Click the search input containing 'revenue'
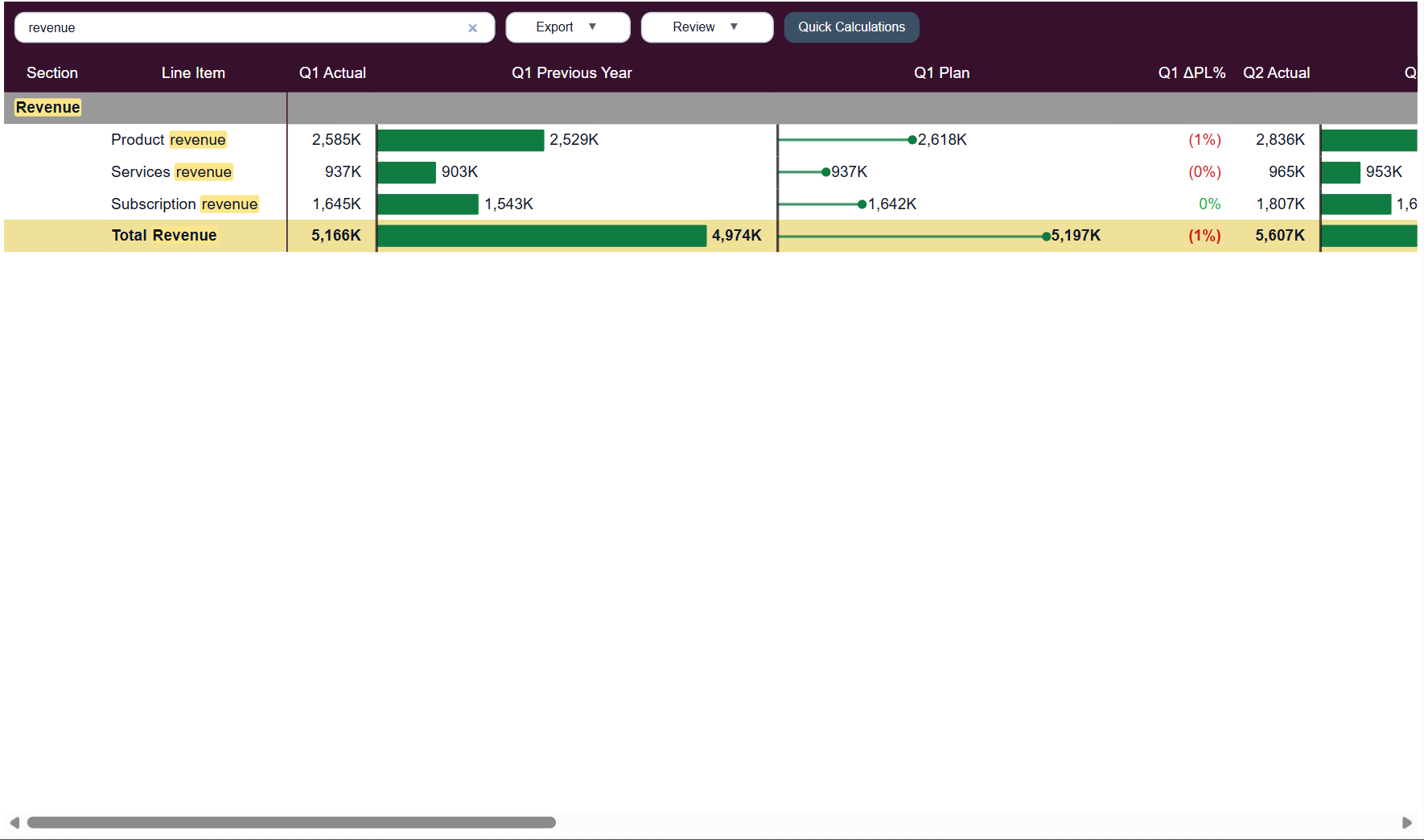1424x840 pixels. [x=254, y=27]
